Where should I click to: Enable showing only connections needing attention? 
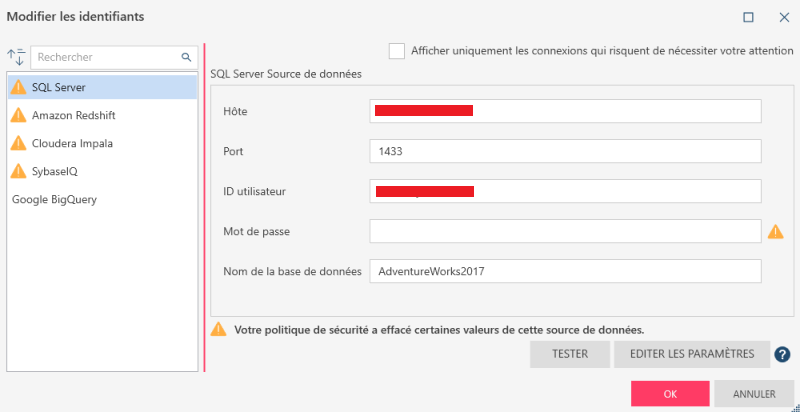pos(397,50)
